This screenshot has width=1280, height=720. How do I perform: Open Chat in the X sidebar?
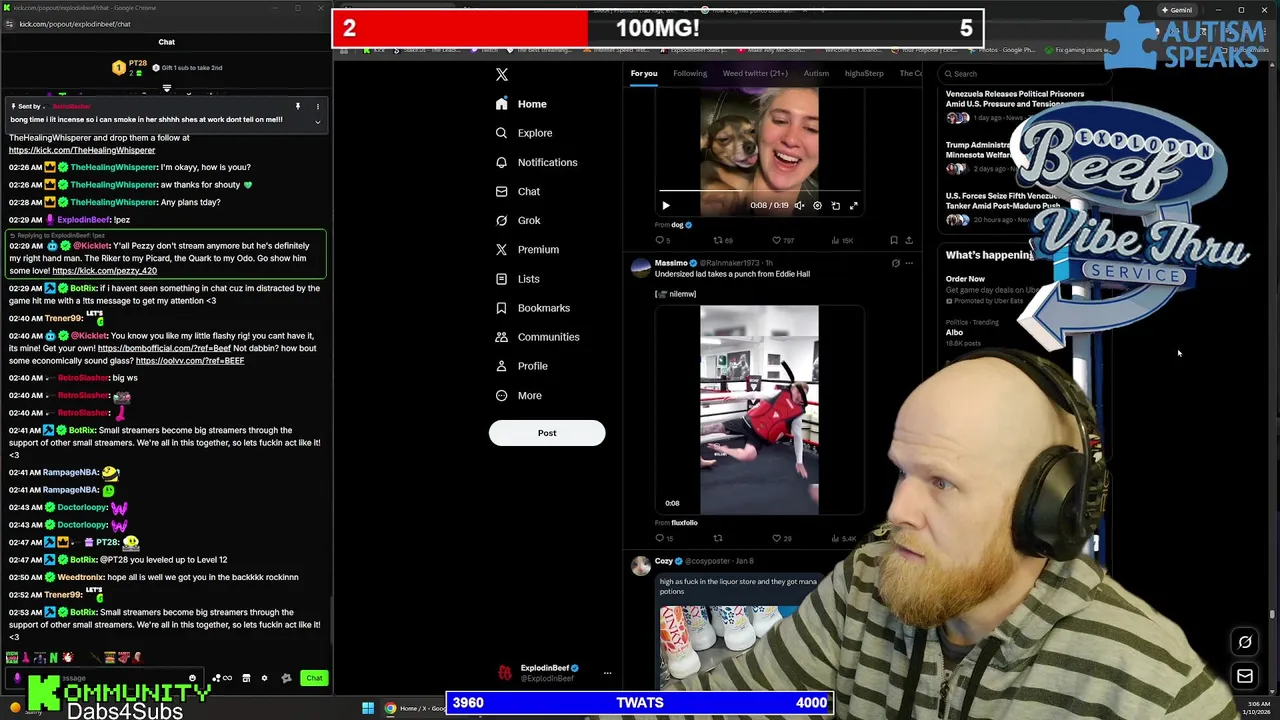[x=518, y=191]
